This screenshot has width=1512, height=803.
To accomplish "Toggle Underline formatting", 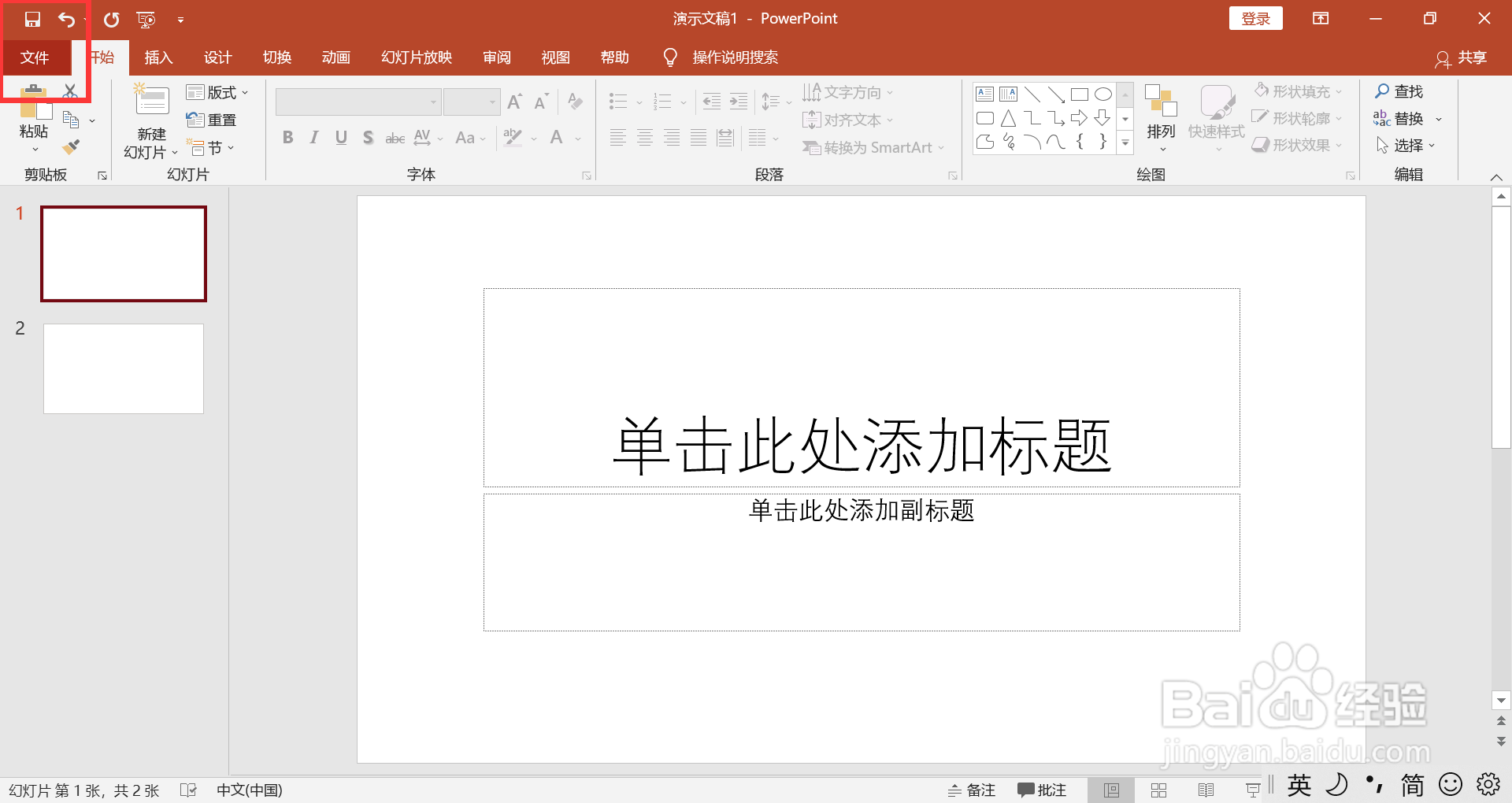I will 341,138.
